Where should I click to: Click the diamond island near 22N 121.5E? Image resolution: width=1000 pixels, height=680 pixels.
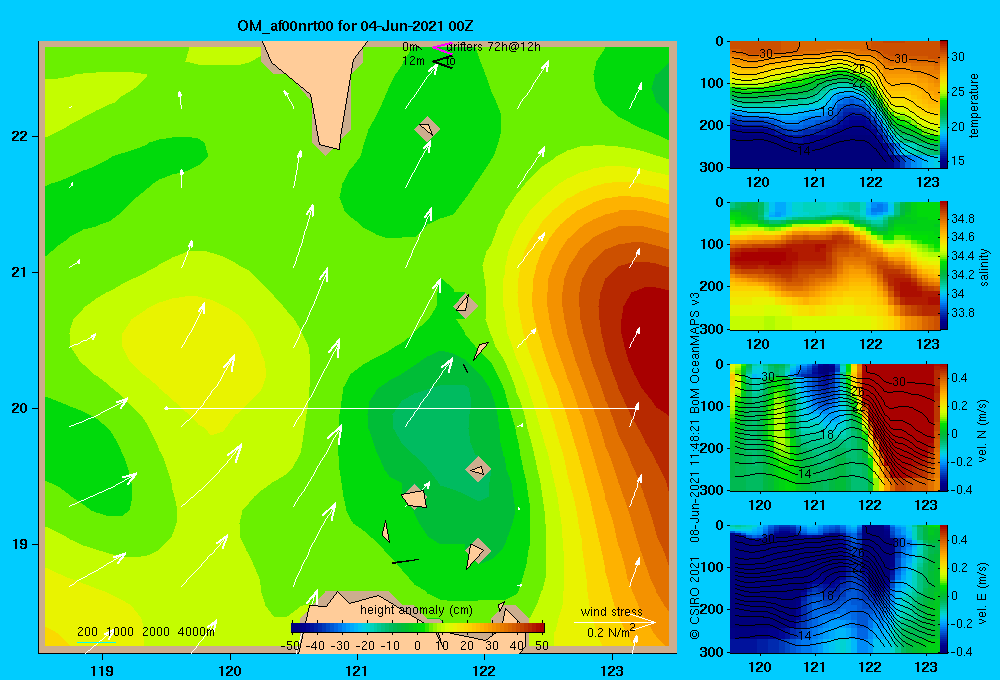427,129
